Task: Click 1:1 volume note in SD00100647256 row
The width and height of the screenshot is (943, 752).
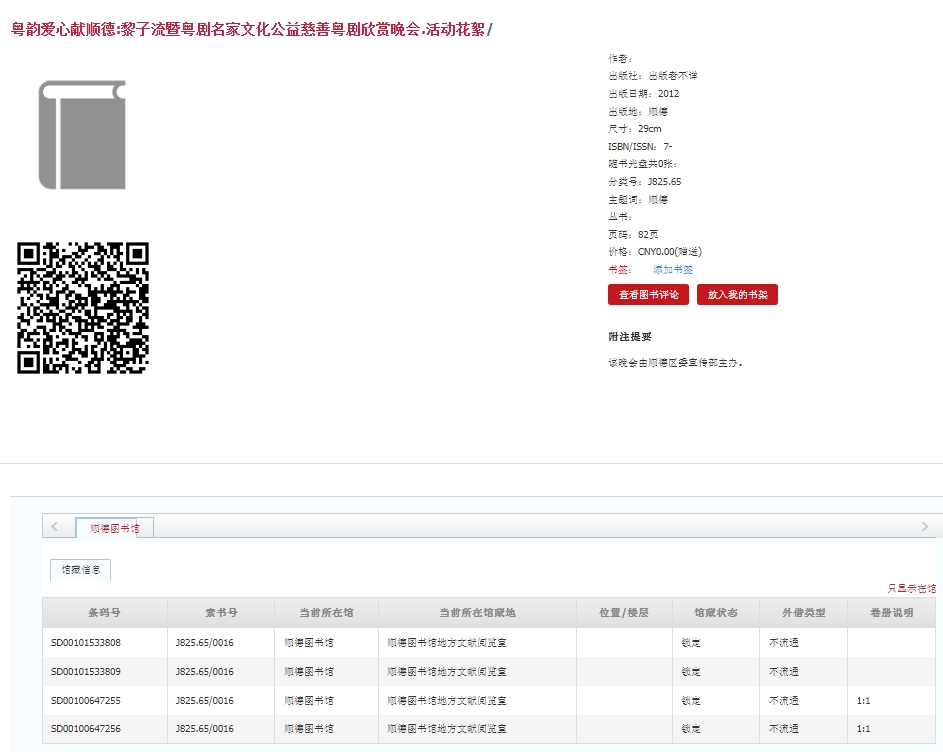Action: coord(864,729)
